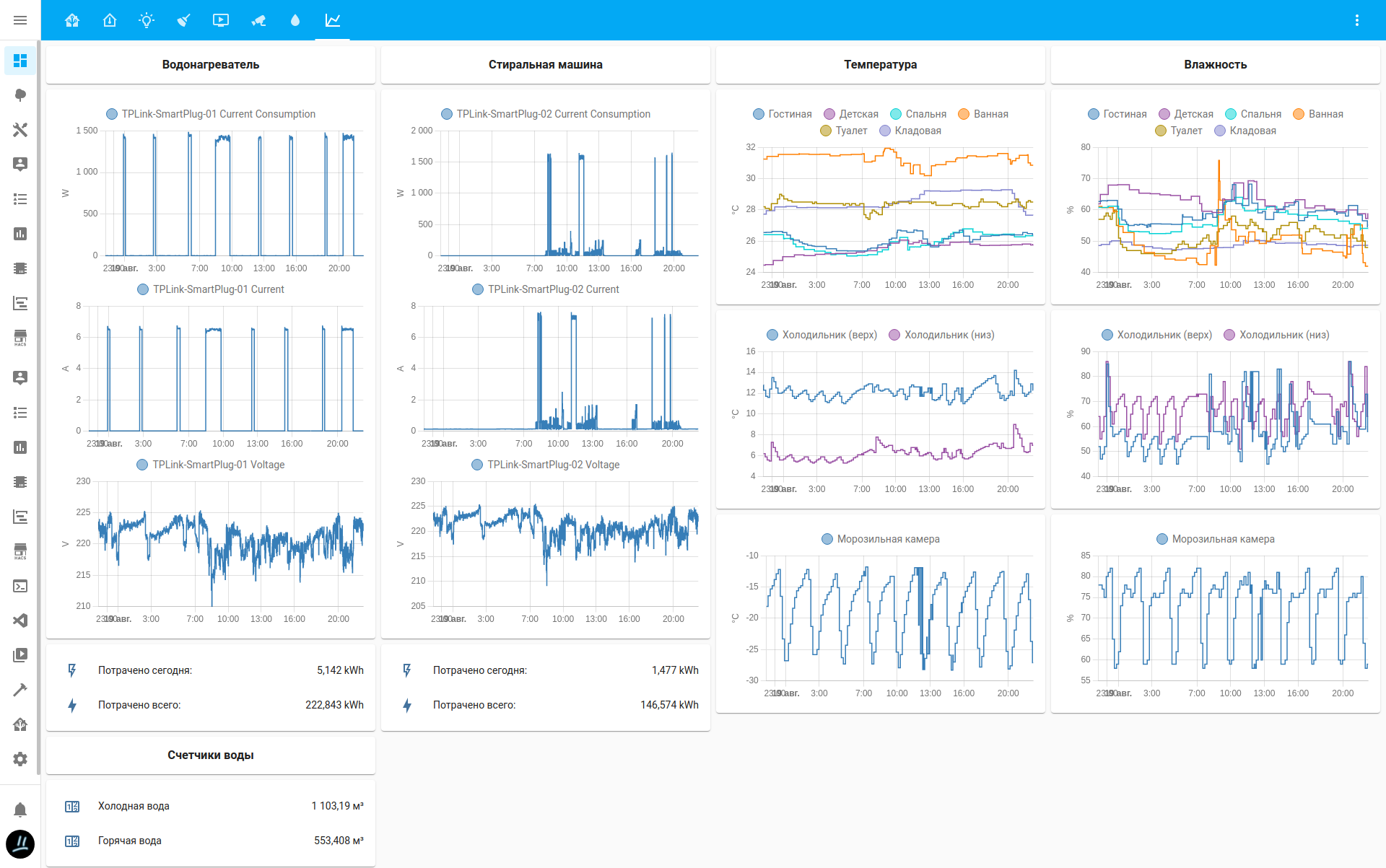The height and width of the screenshot is (868, 1386).
Task: Hide Гостиная series in Температура chart
Action: tap(783, 114)
